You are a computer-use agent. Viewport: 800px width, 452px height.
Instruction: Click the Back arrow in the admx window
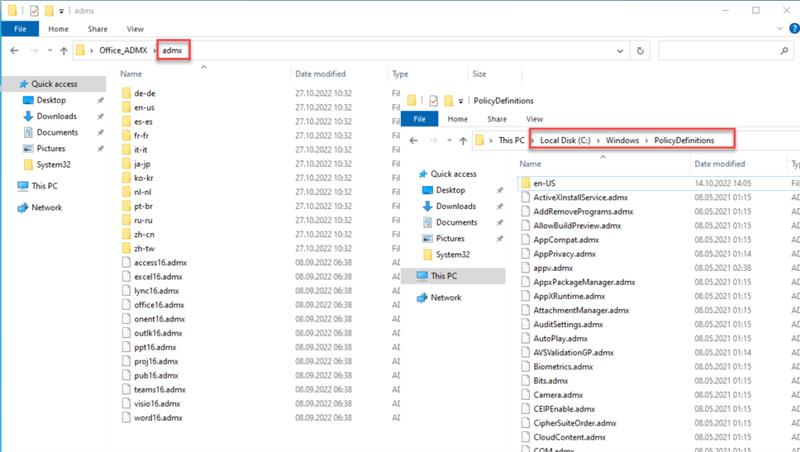[14, 51]
